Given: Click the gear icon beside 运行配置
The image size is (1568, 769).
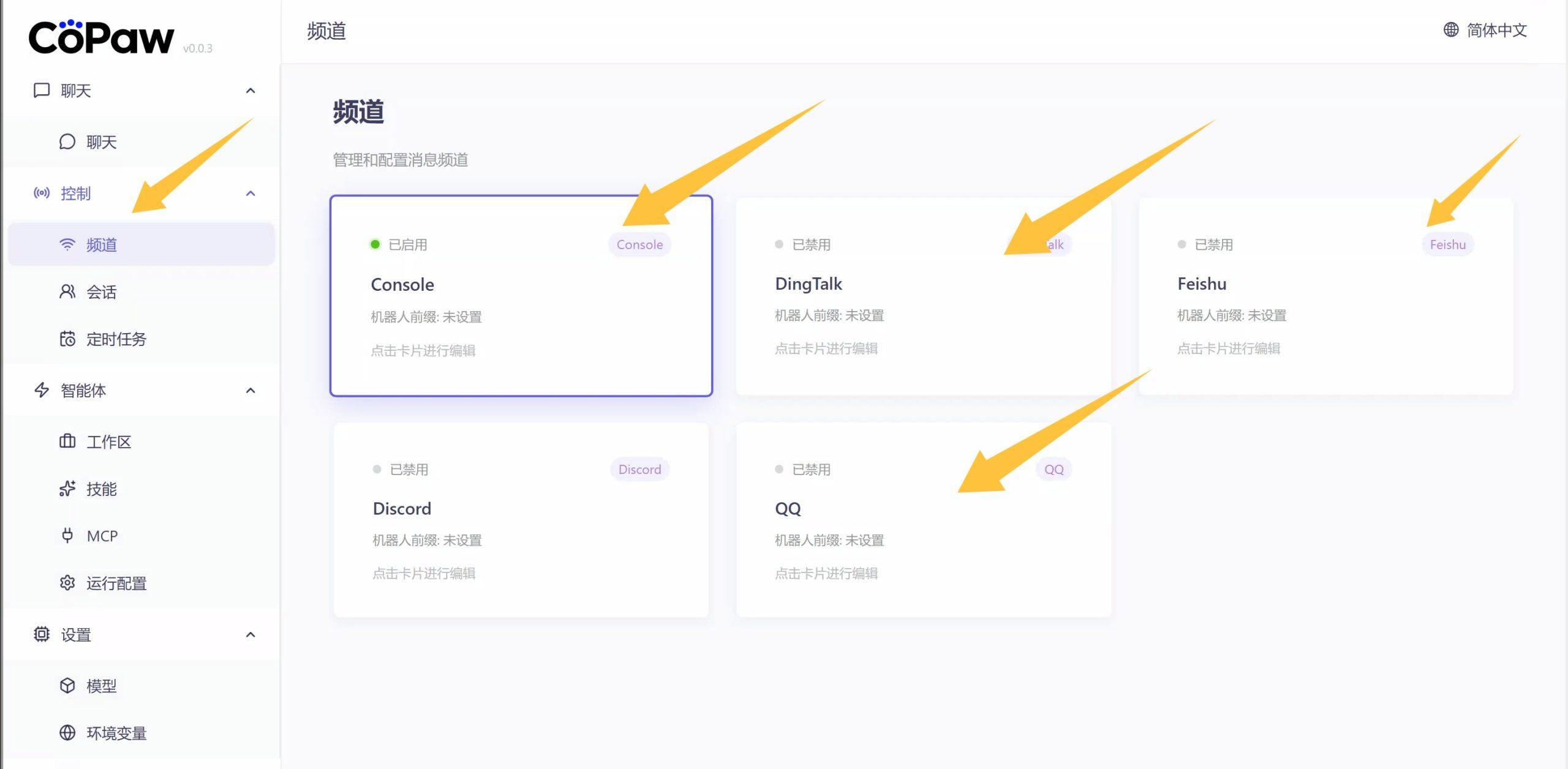Looking at the screenshot, I should tap(67, 583).
